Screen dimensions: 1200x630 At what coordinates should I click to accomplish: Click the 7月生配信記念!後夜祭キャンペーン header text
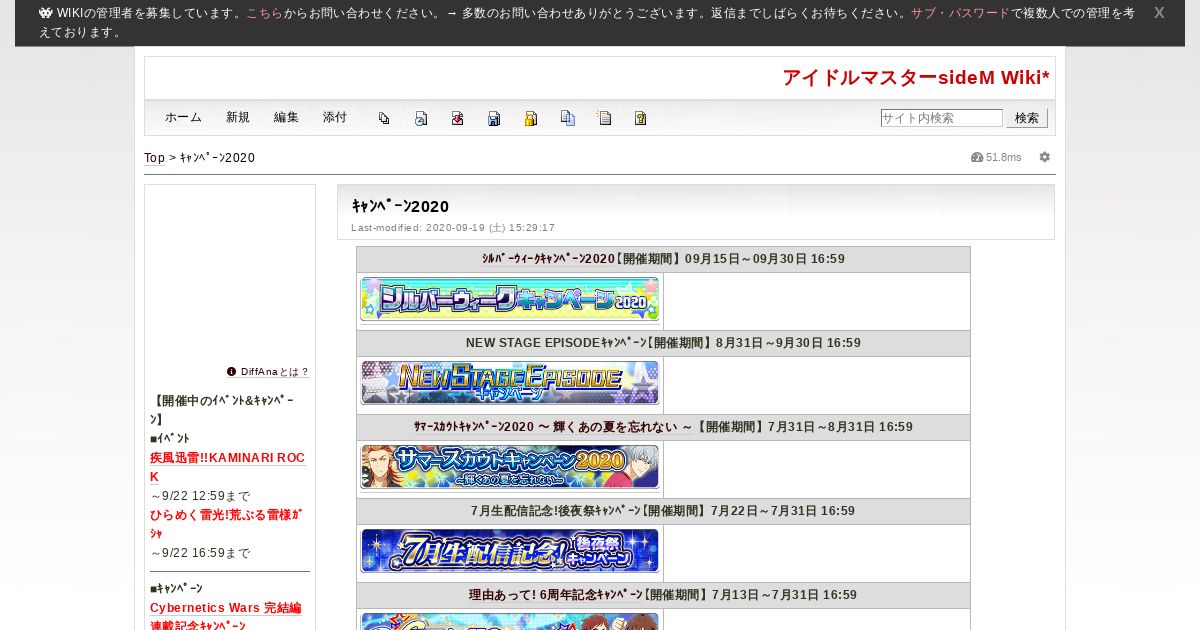pos(557,511)
